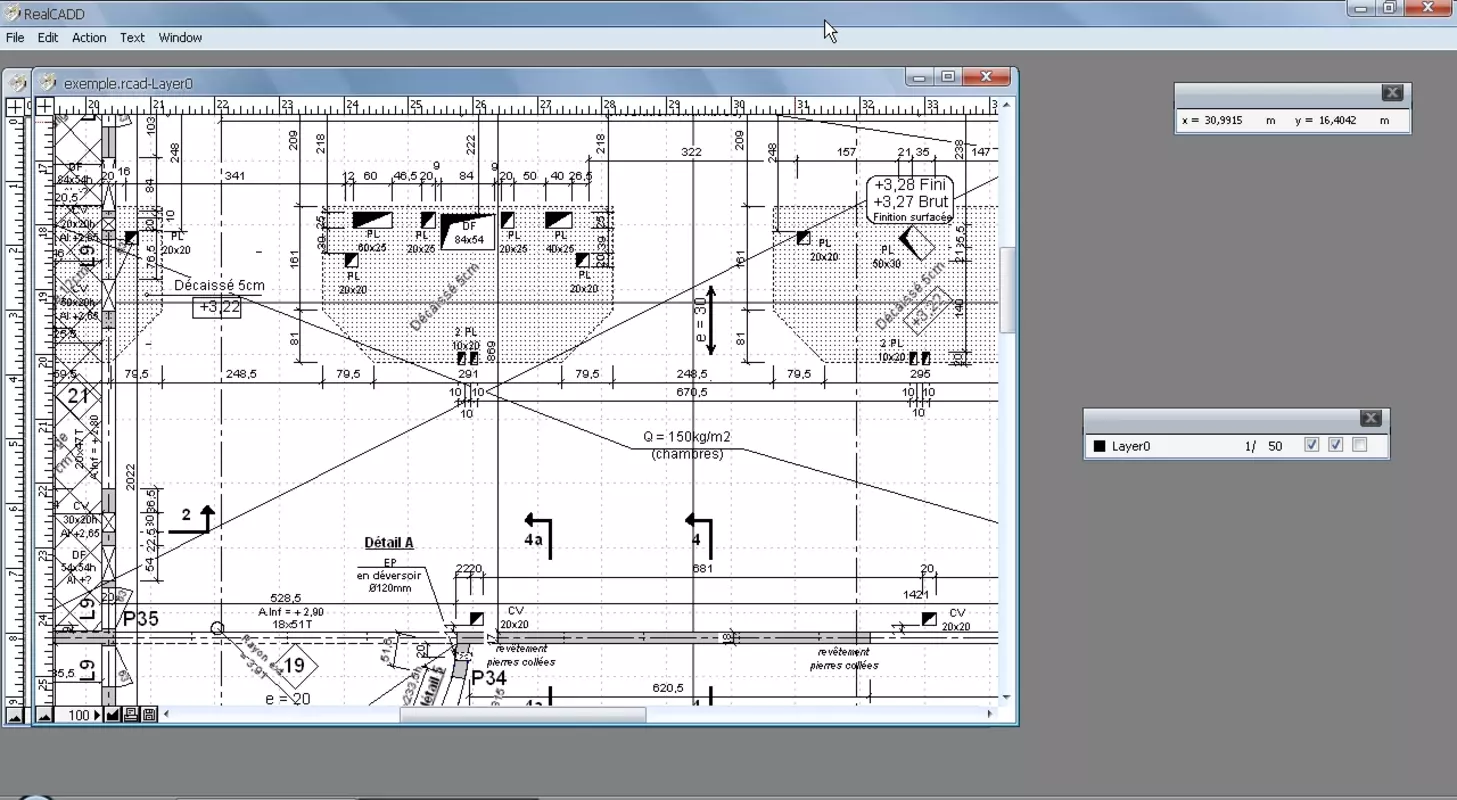The width and height of the screenshot is (1457, 800).
Task: Click the section marker arrow labeled 4a
Action: click(538, 537)
